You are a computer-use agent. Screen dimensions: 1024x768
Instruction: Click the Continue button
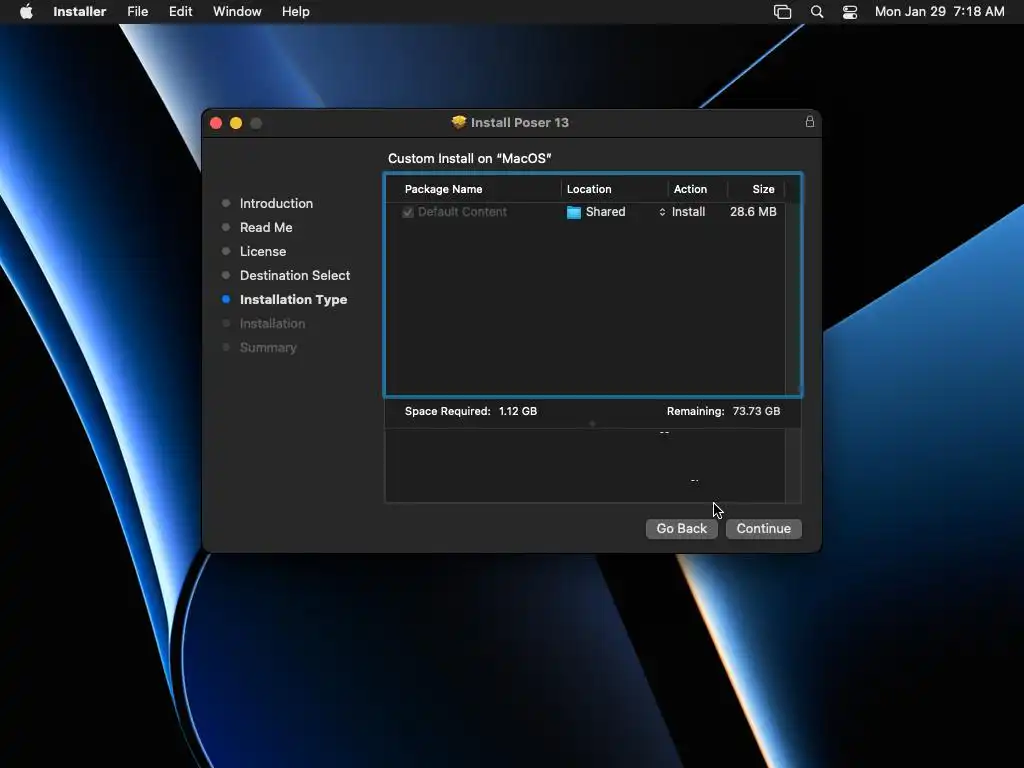coord(763,528)
